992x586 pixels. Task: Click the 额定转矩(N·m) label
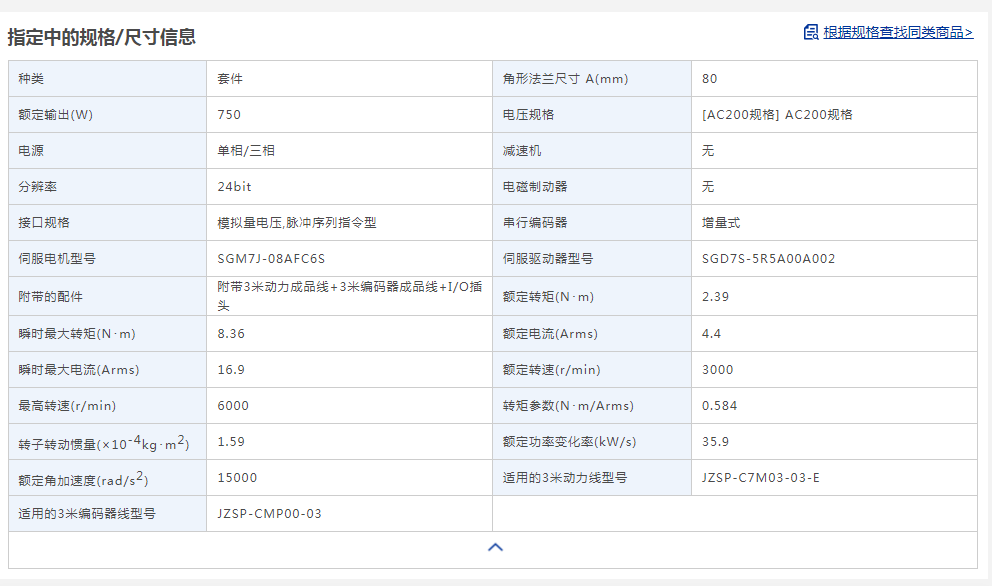pyautogui.click(x=549, y=296)
